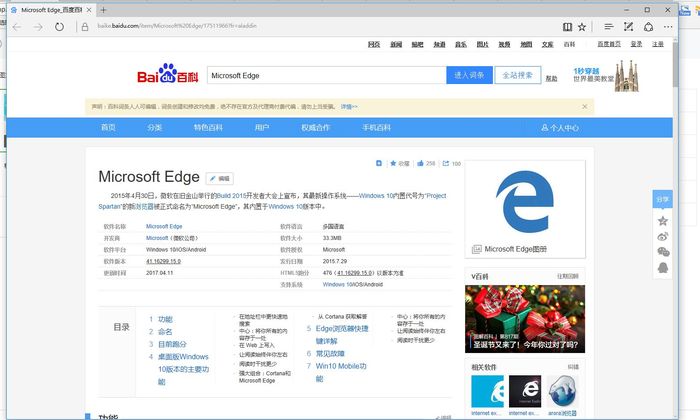Dismiss the yellow notice bar with X

pos(585,107)
